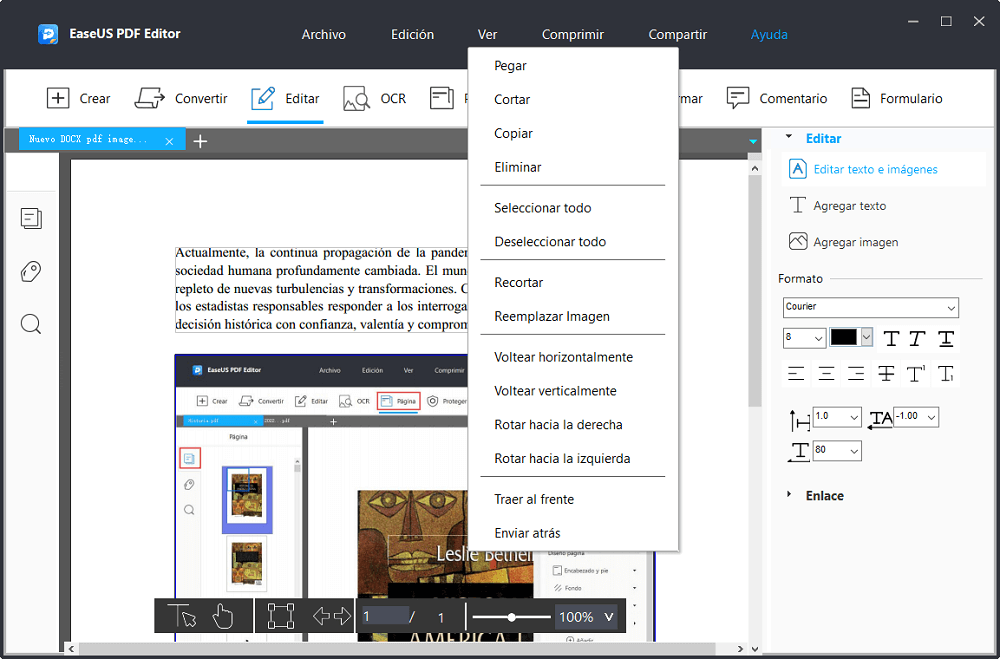Choose Cortar from the context menu
1000x659 pixels.
point(573,100)
